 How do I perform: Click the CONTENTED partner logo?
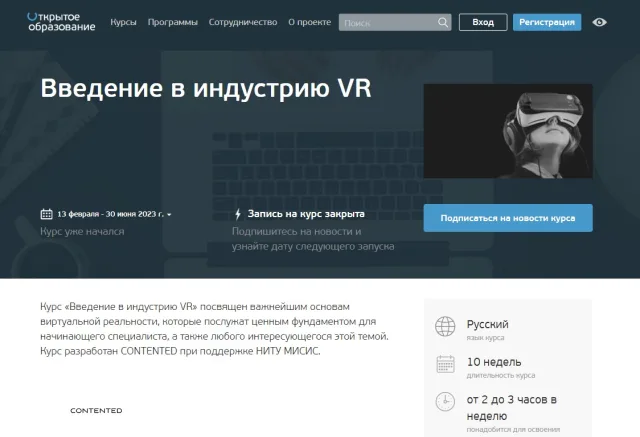(x=96, y=410)
